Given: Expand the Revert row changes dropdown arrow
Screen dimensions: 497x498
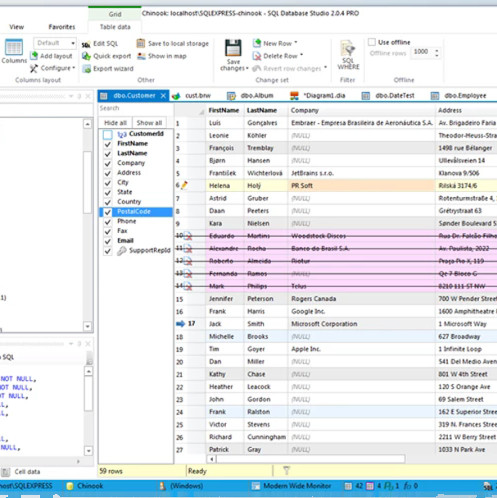Looking at the screenshot, I should click(325, 67).
